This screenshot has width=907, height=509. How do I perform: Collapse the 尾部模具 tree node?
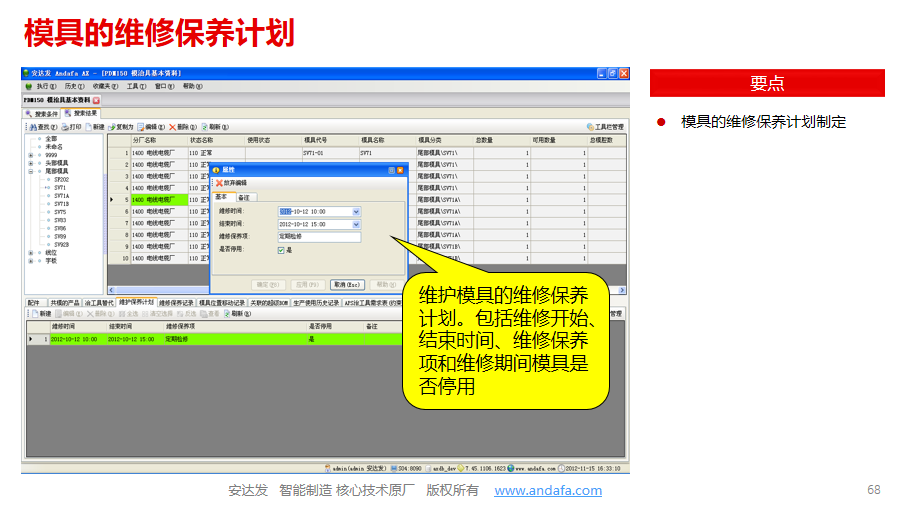coord(31,171)
